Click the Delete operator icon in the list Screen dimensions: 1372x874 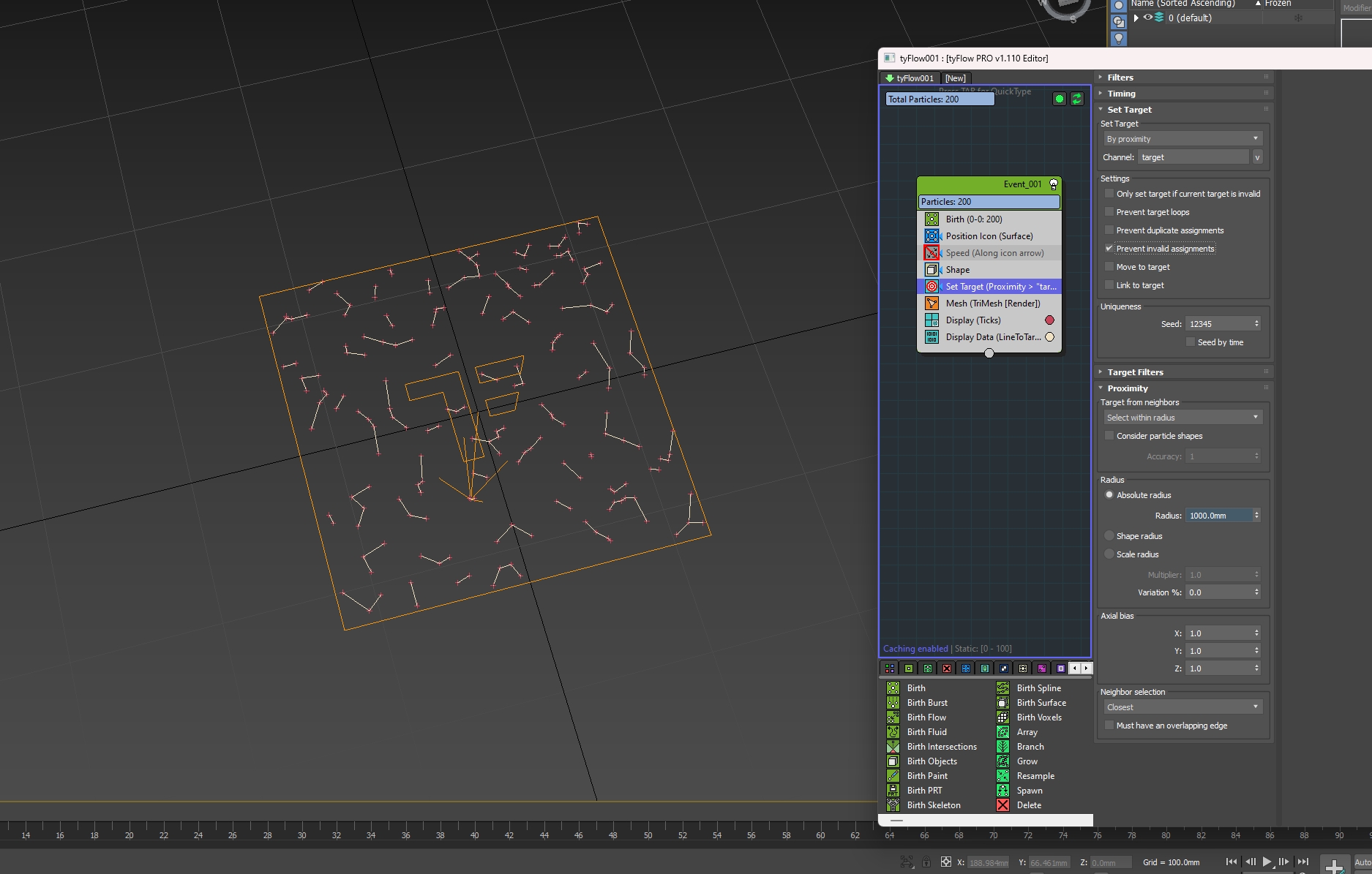1002,805
